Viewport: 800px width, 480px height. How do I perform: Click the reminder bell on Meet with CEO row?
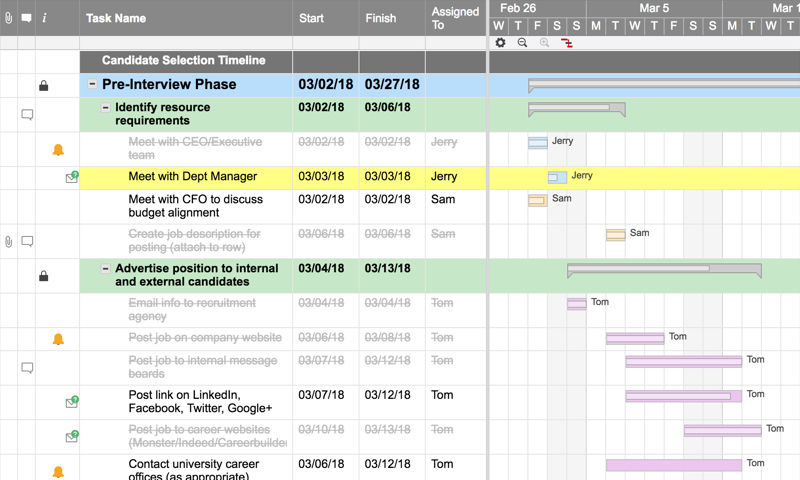[58, 150]
